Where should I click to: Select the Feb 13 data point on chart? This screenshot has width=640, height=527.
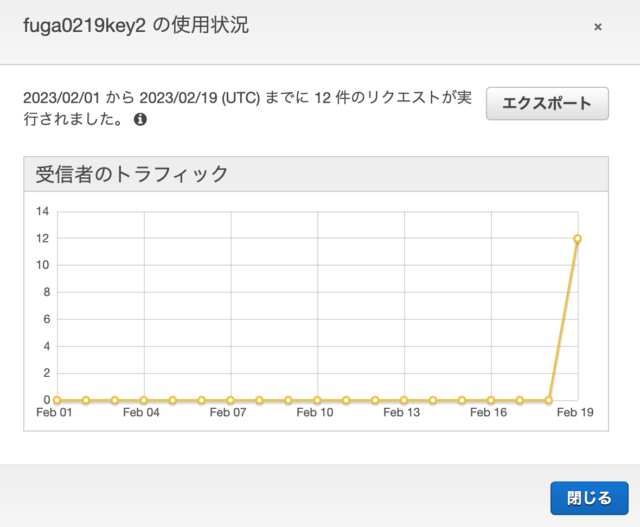point(404,400)
